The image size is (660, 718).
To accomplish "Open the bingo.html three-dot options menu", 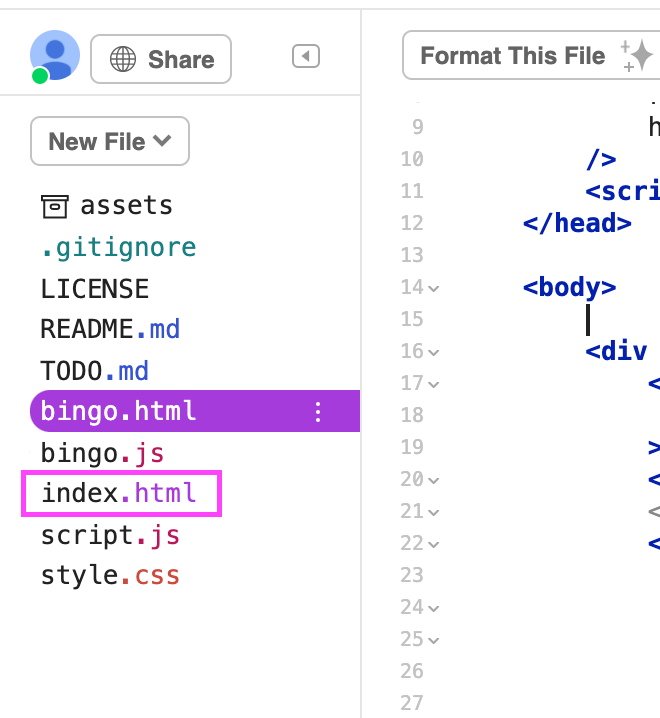I will (318, 411).
